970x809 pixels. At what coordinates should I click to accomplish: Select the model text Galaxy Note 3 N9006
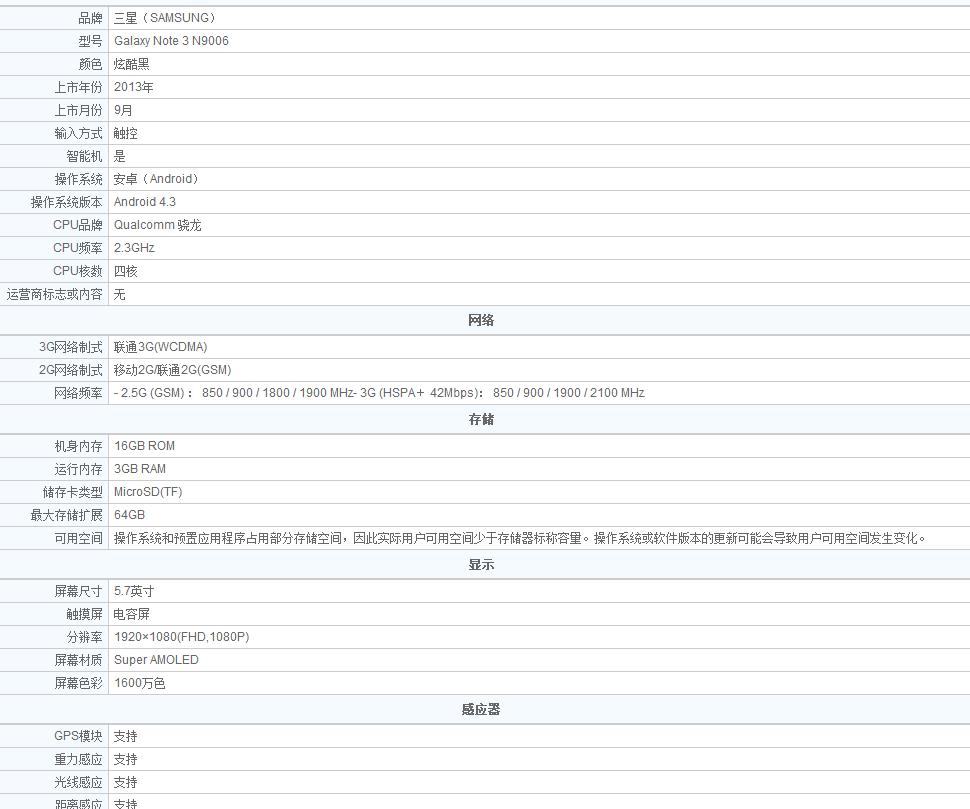[x=171, y=41]
